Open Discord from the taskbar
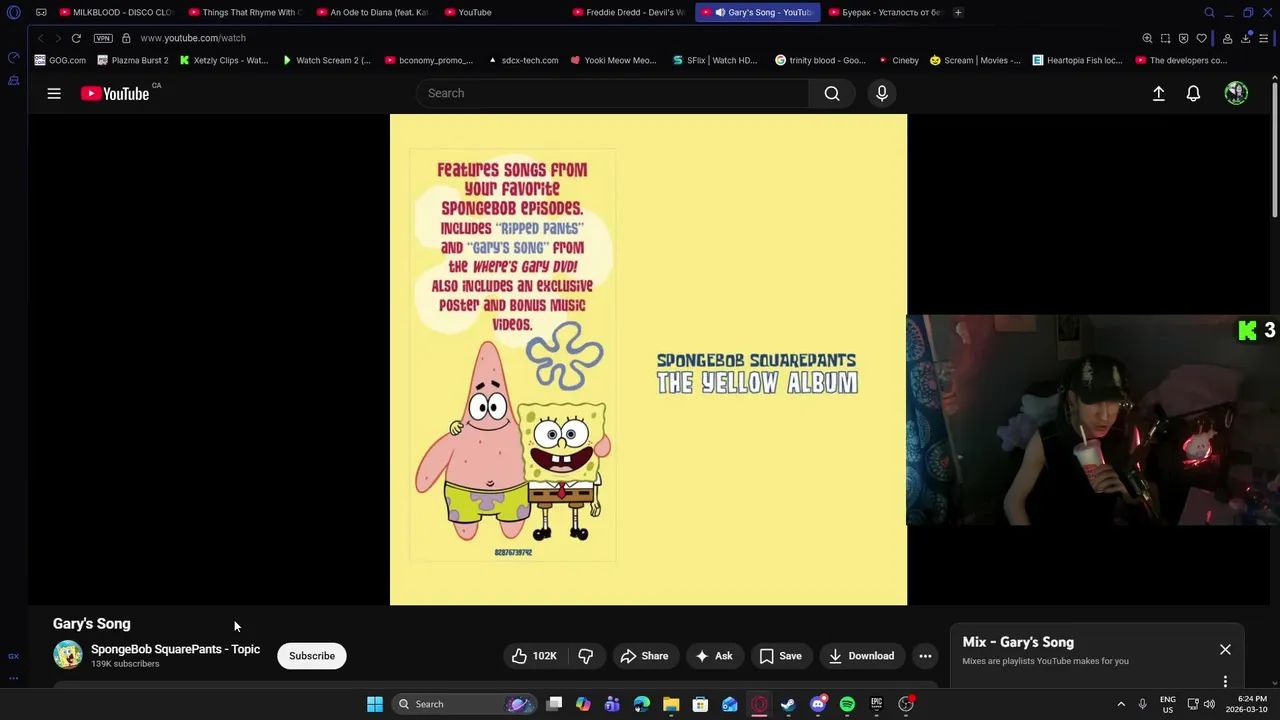Image resolution: width=1280 pixels, height=720 pixels. 818,704
